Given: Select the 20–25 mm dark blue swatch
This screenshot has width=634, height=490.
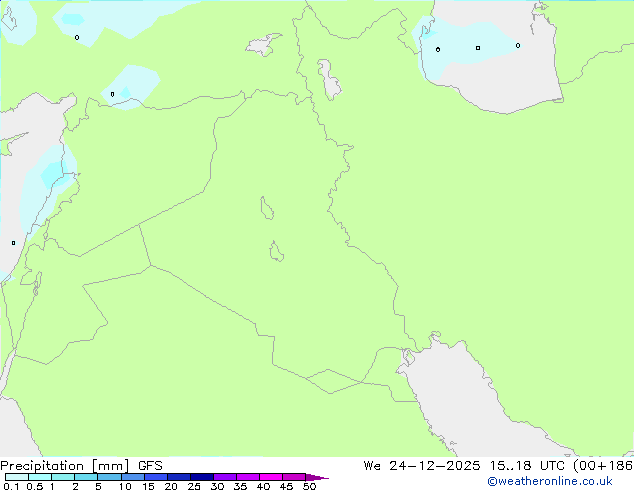Looking at the screenshot, I should (178, 477).
